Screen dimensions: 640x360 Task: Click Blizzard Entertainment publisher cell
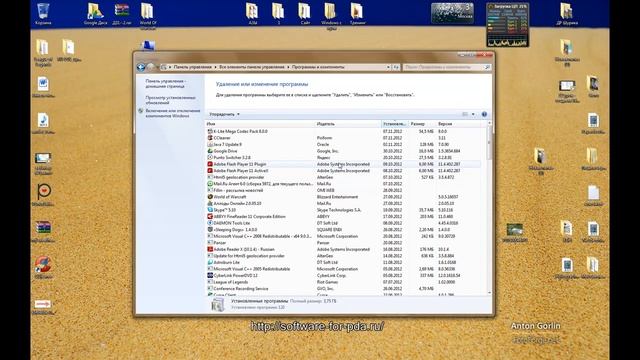coord(337,197)
